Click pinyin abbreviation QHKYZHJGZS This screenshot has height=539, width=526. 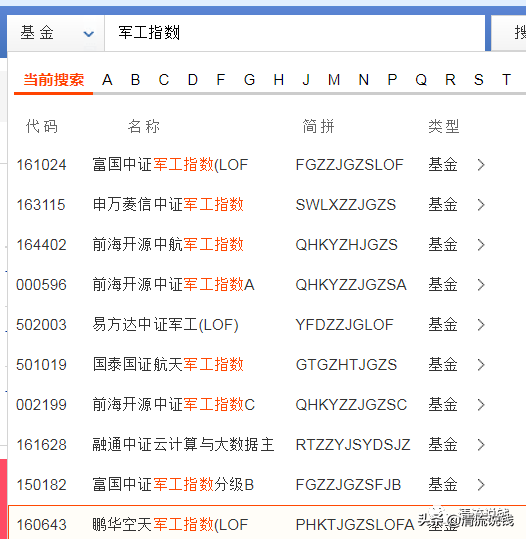coord(347,245)
